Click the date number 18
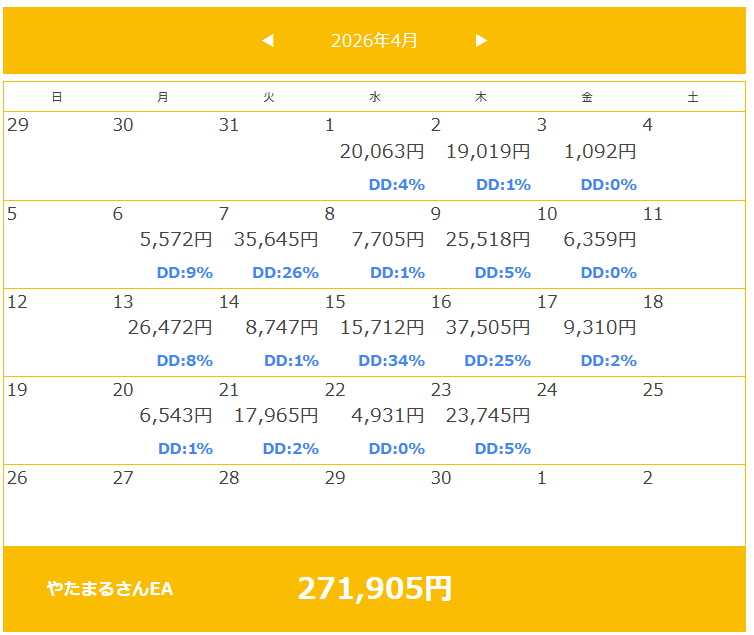Viewport: 754px width, 635px height. pos(653,302)
